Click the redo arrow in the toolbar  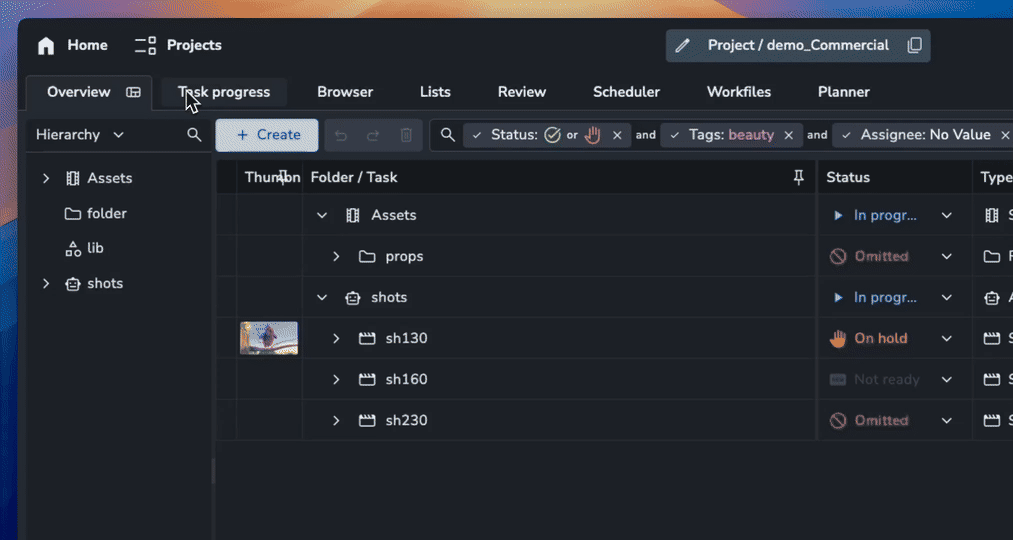(373, 135)
